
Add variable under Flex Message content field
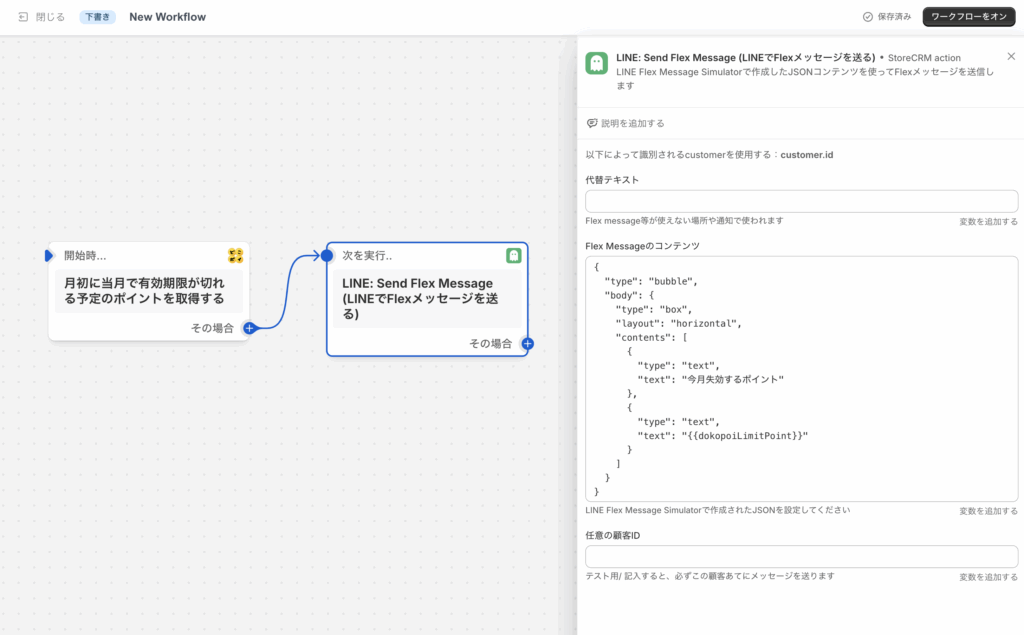coord(988,511)
